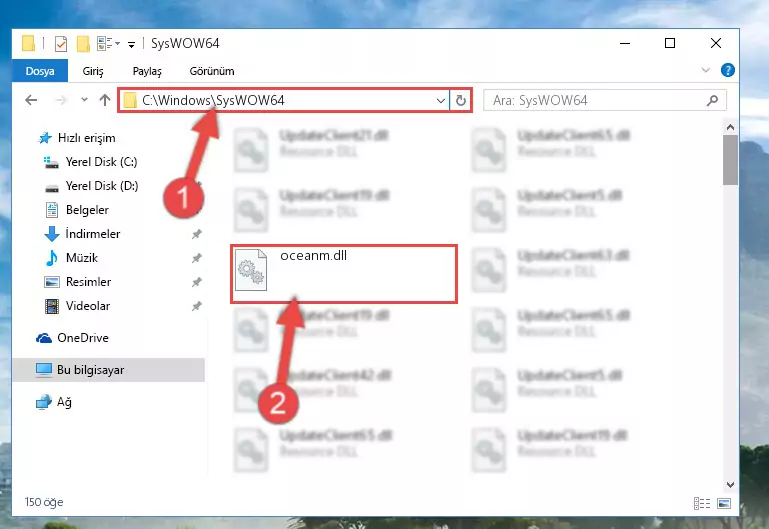Open Help with the blue question icon

pos(727,70)
